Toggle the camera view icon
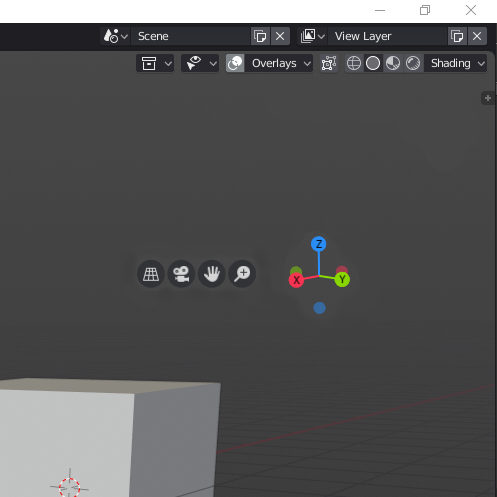 pos(181,274)
